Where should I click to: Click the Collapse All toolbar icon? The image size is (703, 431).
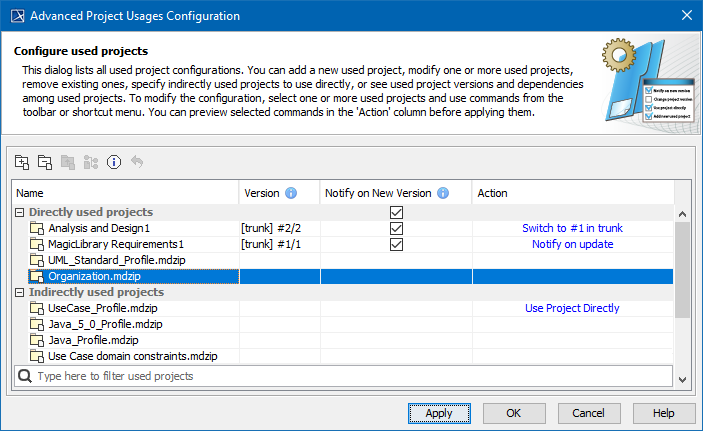45,161
